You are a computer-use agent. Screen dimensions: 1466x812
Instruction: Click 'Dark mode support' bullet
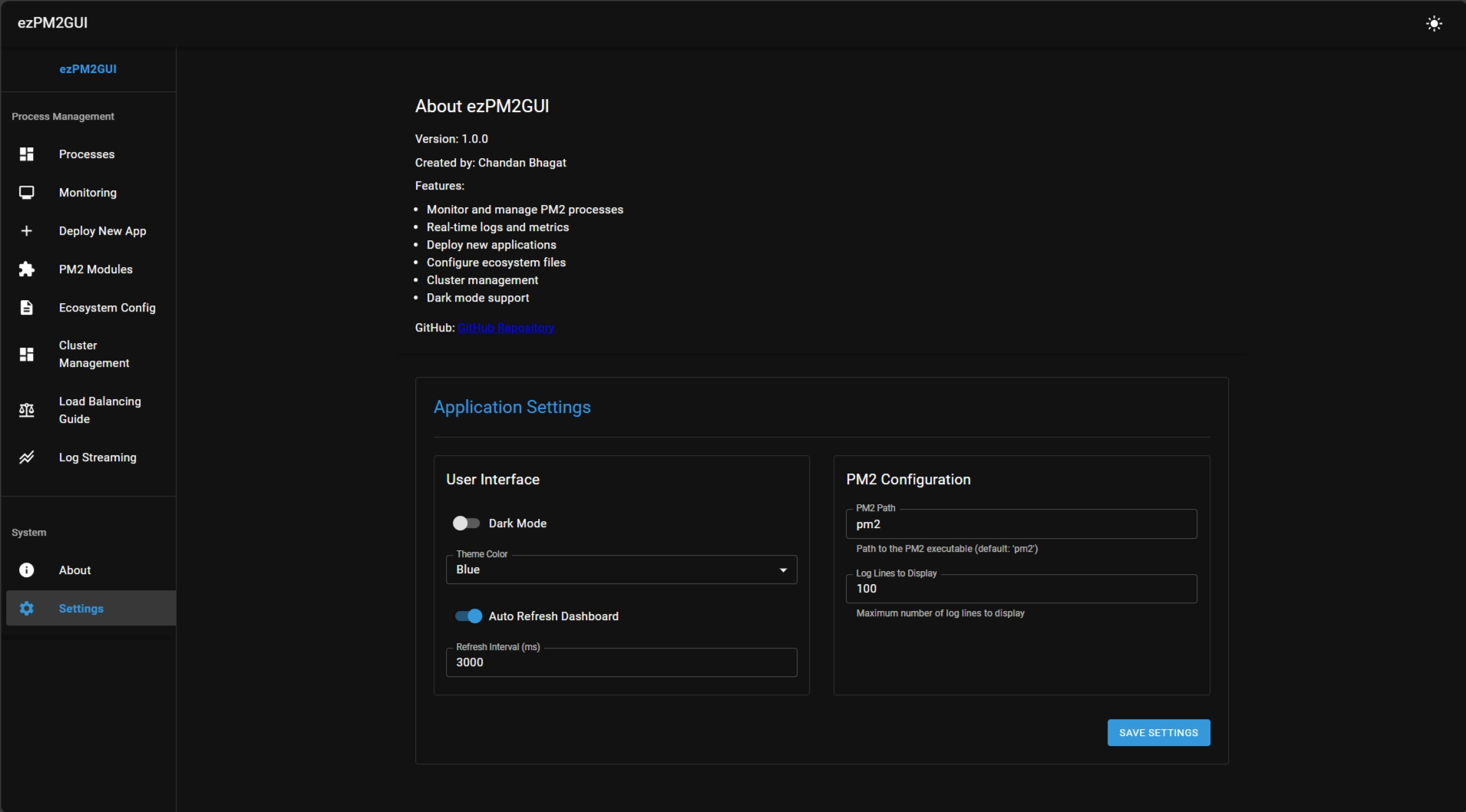coord(477,298)
